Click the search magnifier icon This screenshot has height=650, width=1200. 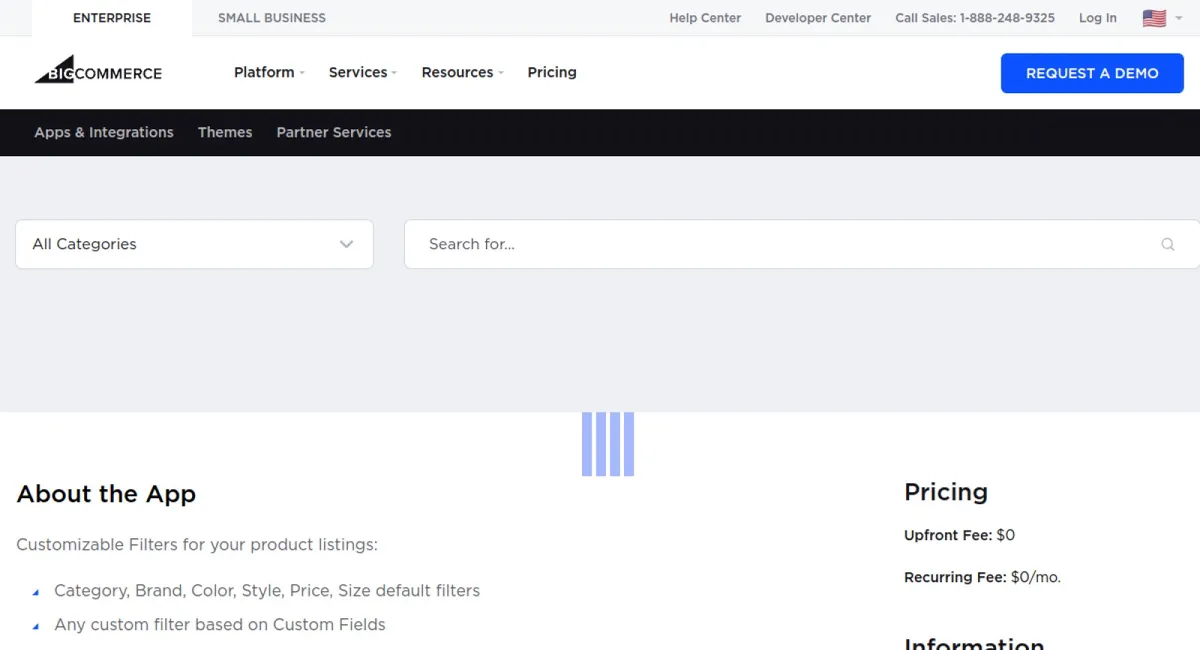pos(1167,244)
